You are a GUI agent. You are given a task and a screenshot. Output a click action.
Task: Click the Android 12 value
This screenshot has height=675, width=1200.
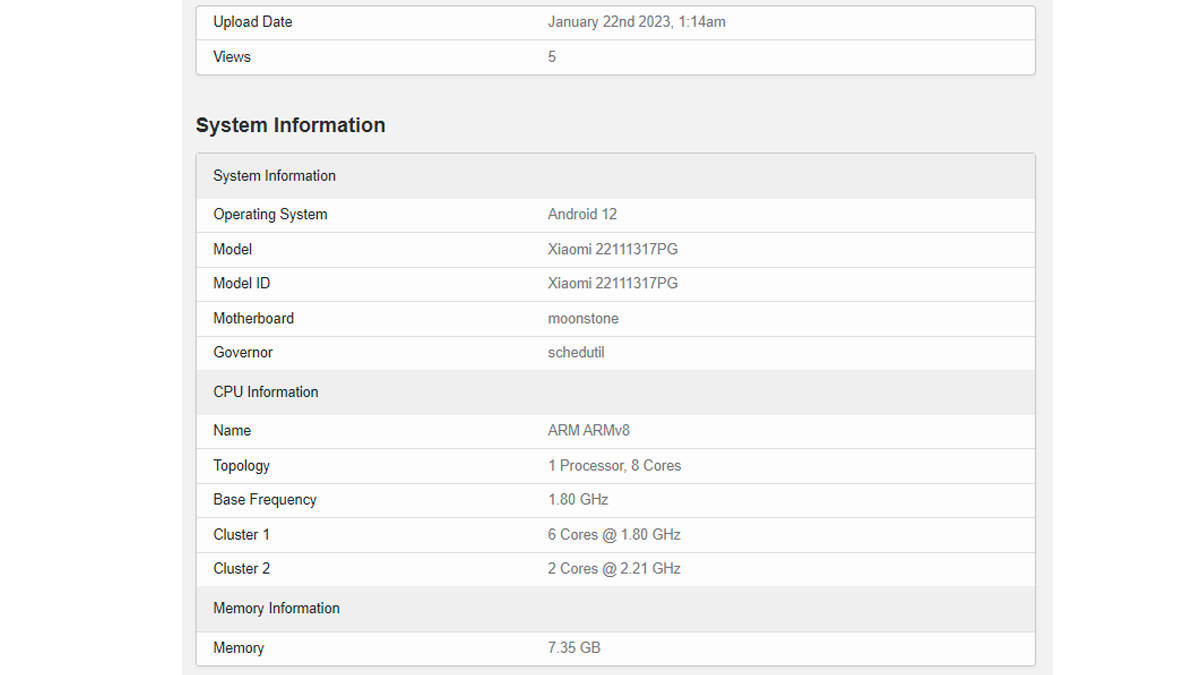(x=583, y=214)
